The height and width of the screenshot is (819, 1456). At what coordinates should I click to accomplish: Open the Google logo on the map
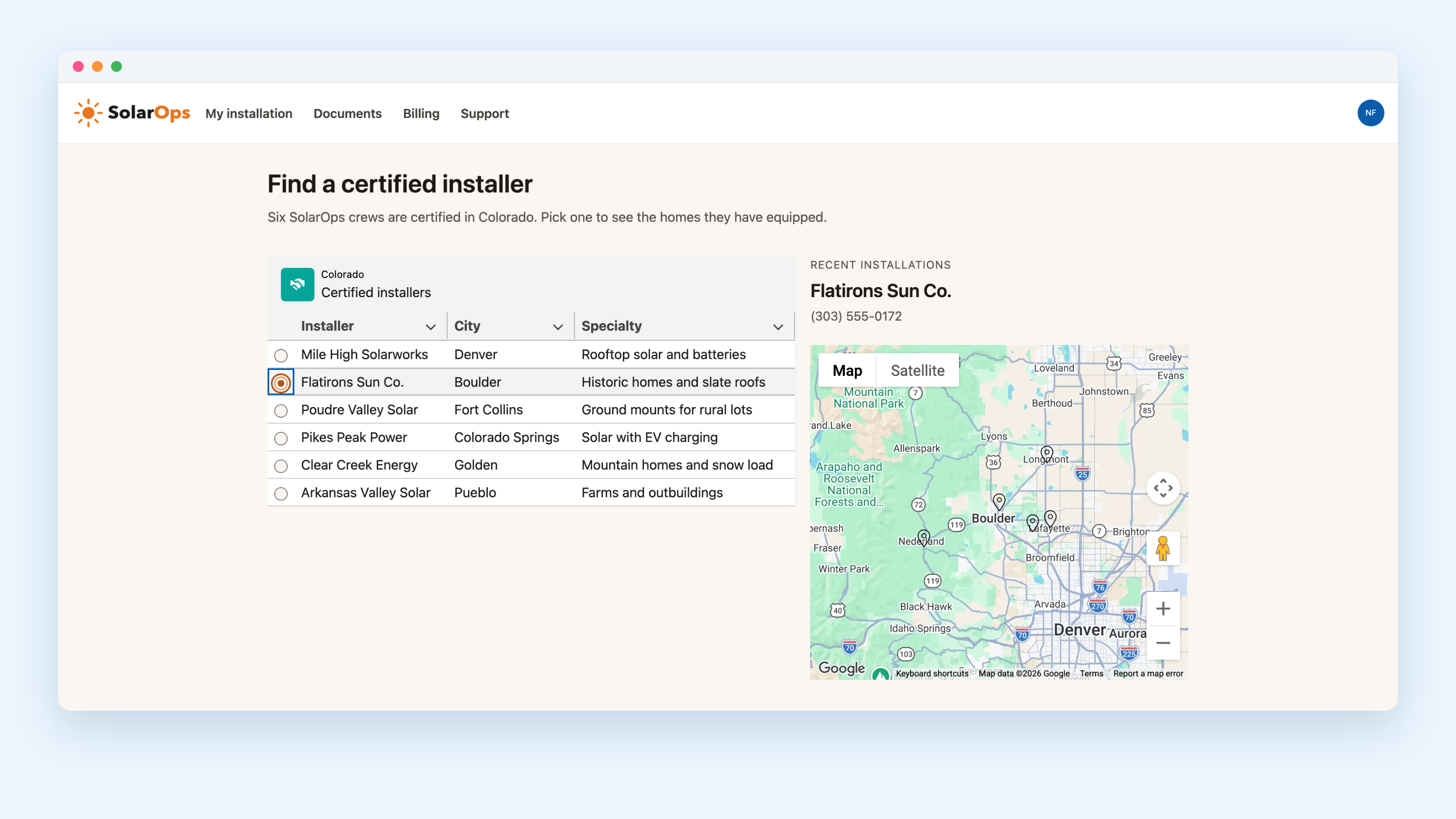pyautogui.click(x=842, y=668)
